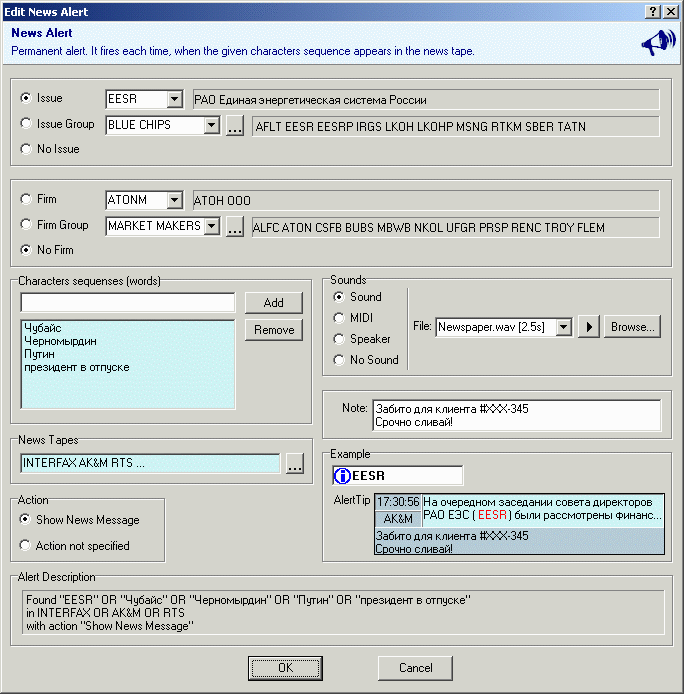Choose the No Sound option

click(339, 360)
